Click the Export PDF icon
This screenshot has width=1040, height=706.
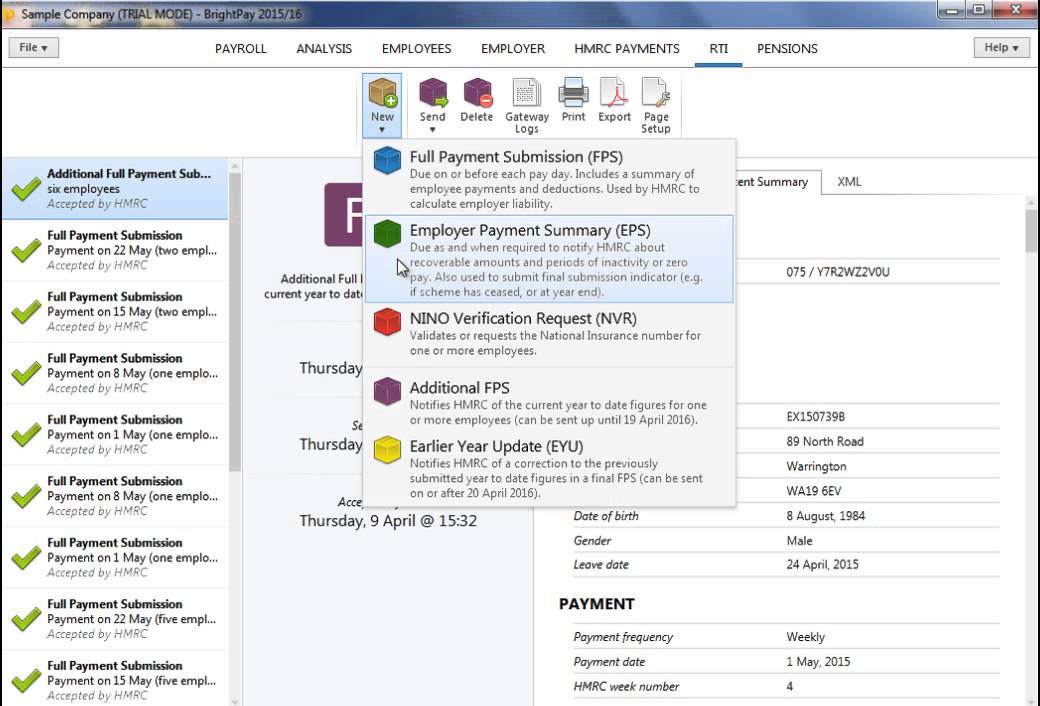(614, 93)
